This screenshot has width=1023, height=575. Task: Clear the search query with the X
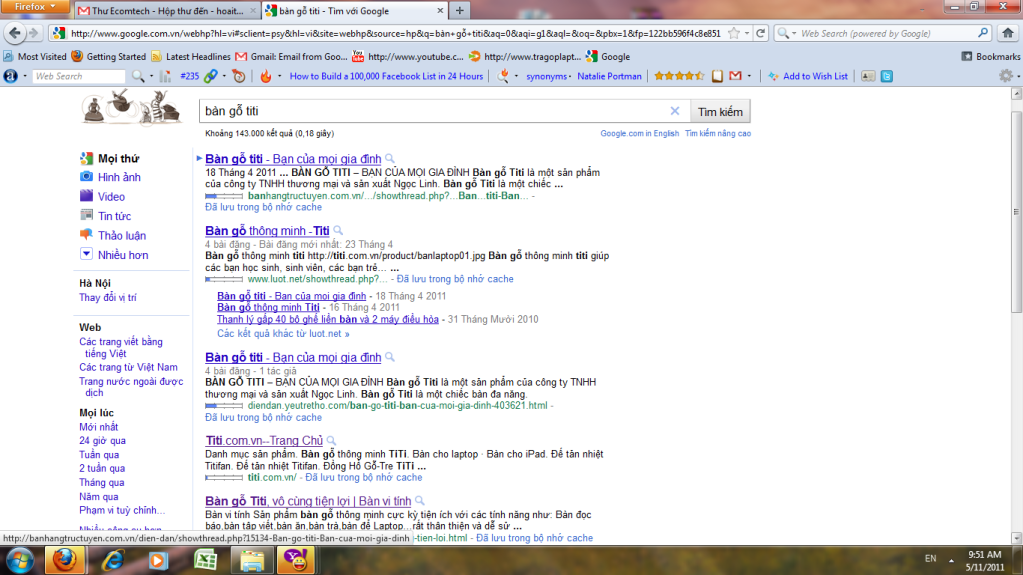[x=675, y=112]
